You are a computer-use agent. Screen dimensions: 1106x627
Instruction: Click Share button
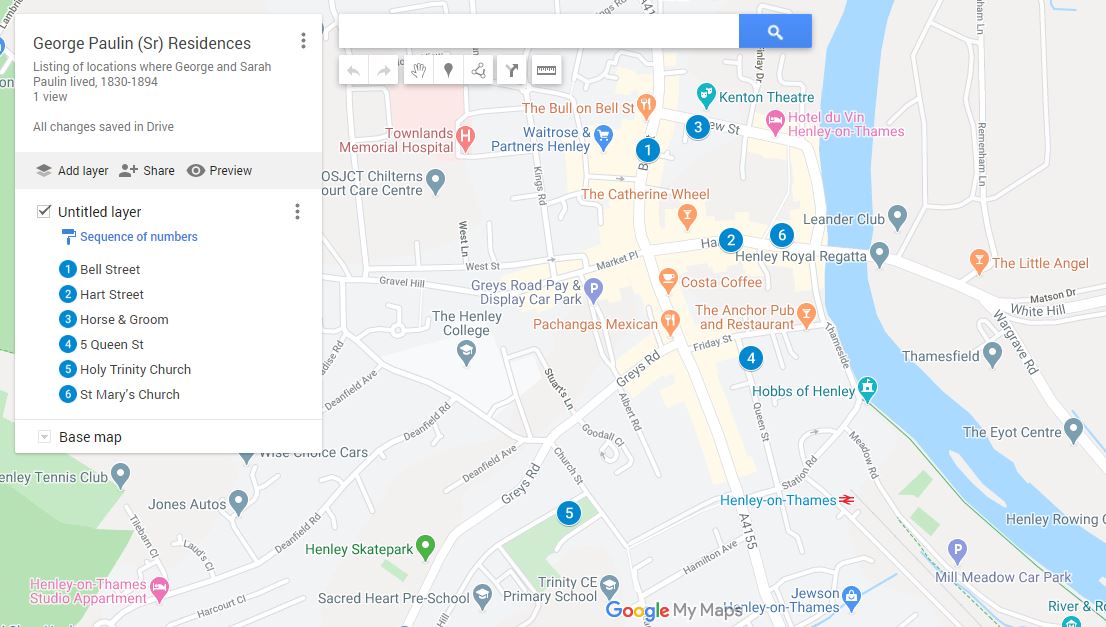click(x=146, y=171)
